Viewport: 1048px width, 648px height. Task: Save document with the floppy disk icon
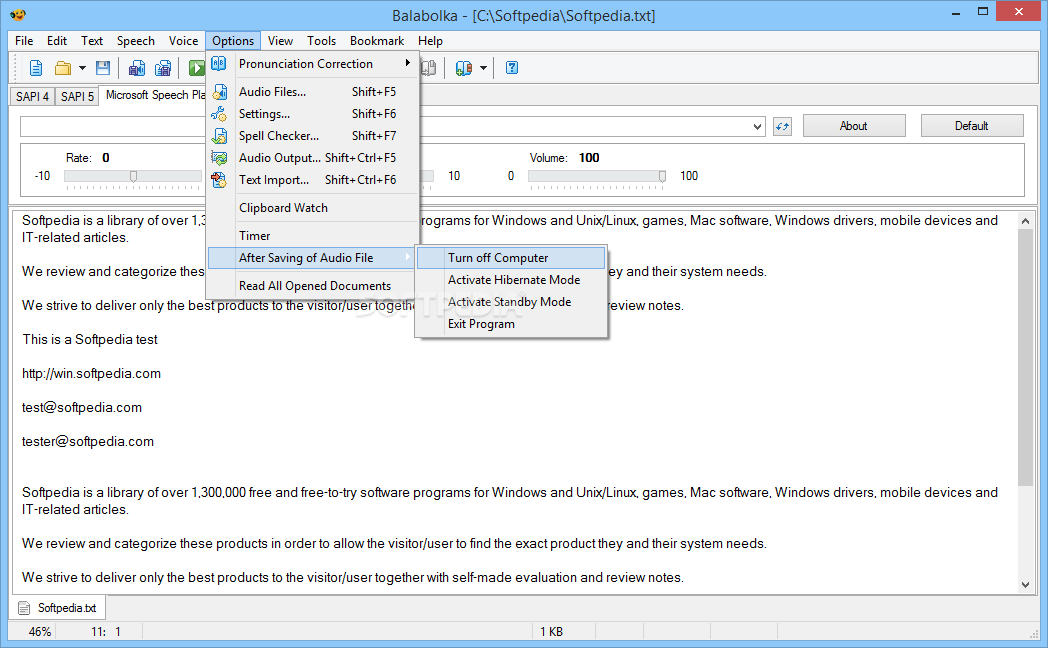pos(103,67)
